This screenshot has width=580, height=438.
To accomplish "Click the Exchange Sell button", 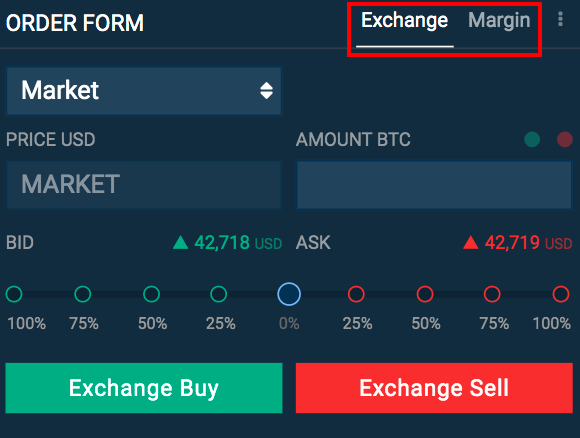I will 434,388.
